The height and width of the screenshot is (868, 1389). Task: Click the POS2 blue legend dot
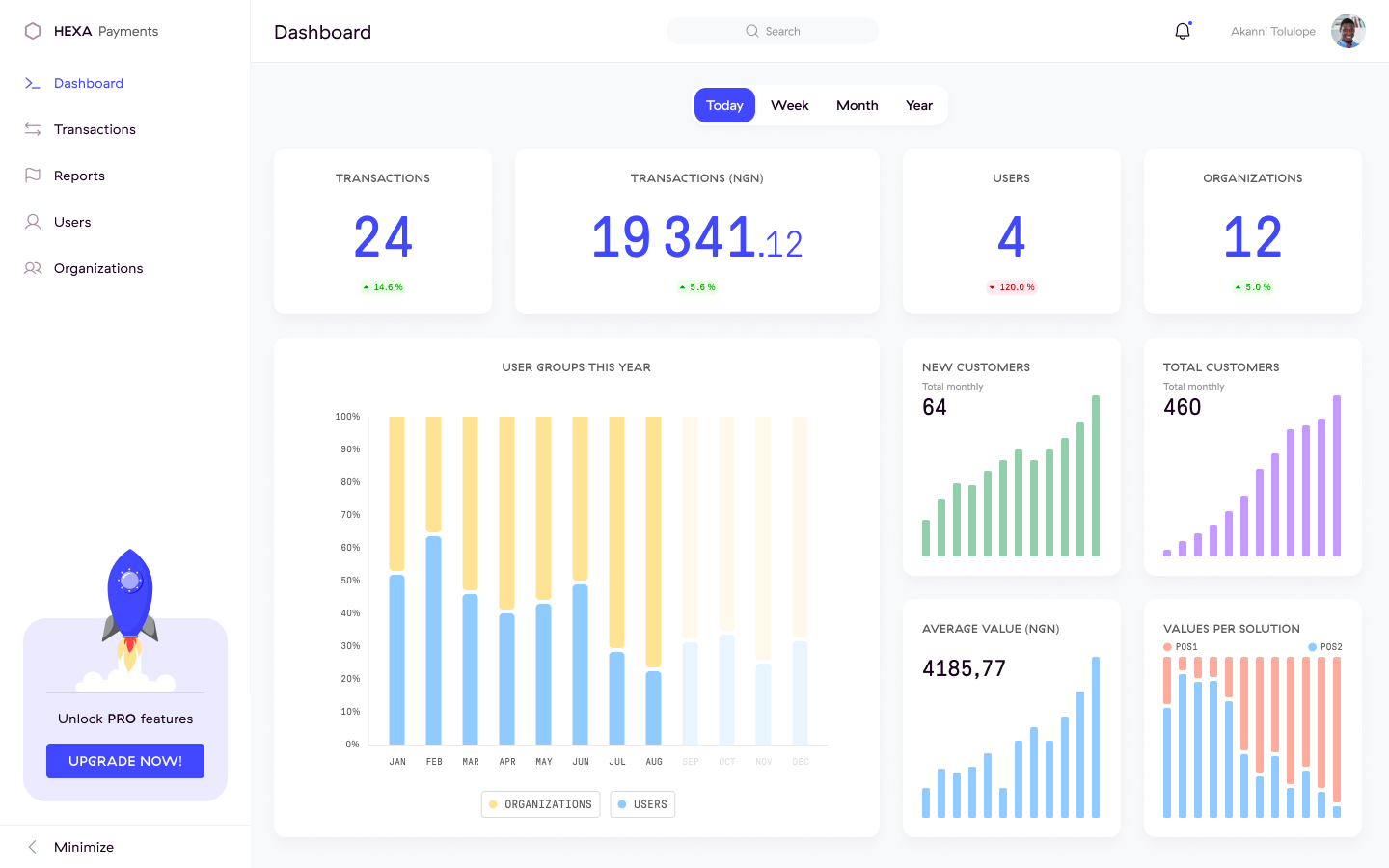[x=1312, y=647]
